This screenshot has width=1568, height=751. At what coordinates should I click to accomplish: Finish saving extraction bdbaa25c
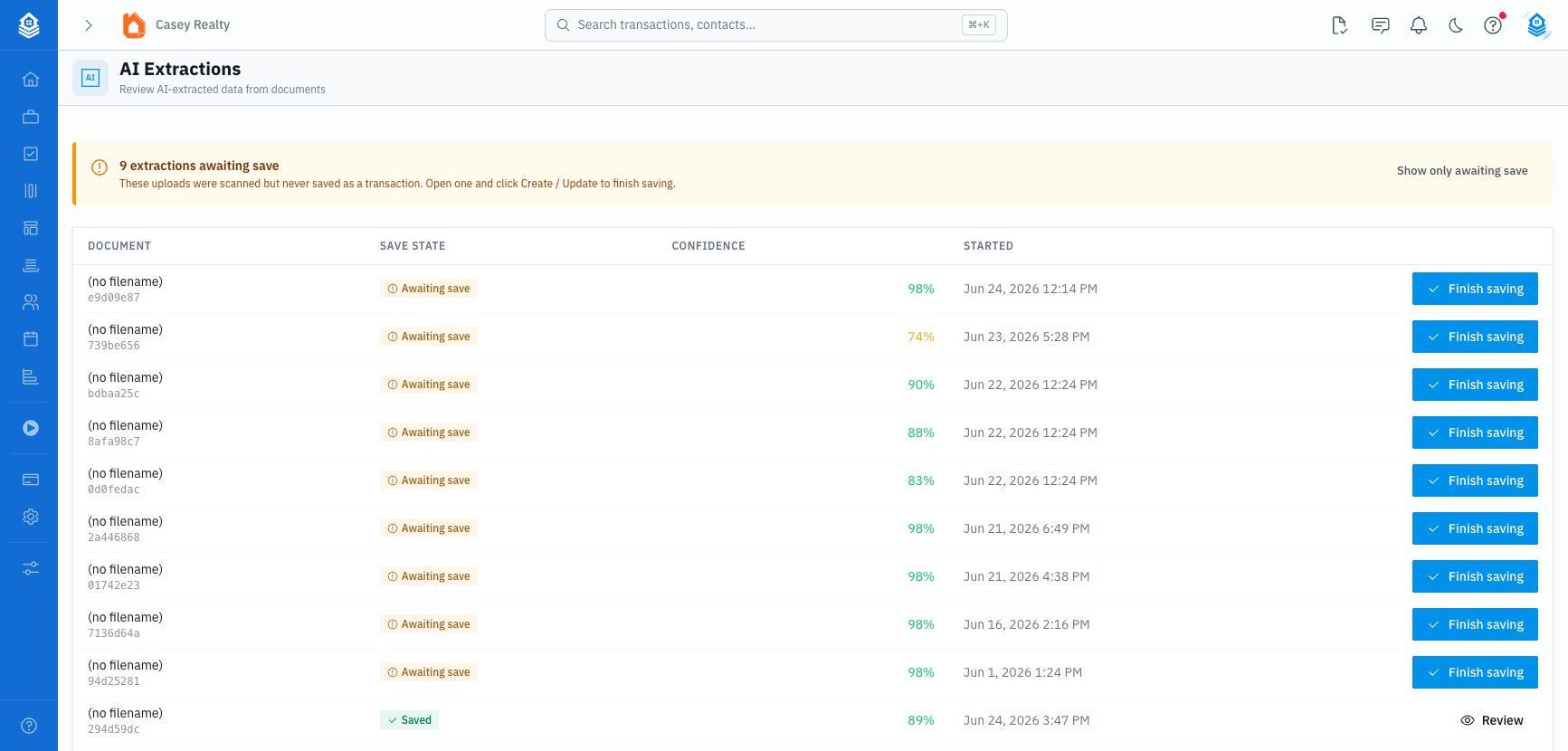click(1475, 385)
